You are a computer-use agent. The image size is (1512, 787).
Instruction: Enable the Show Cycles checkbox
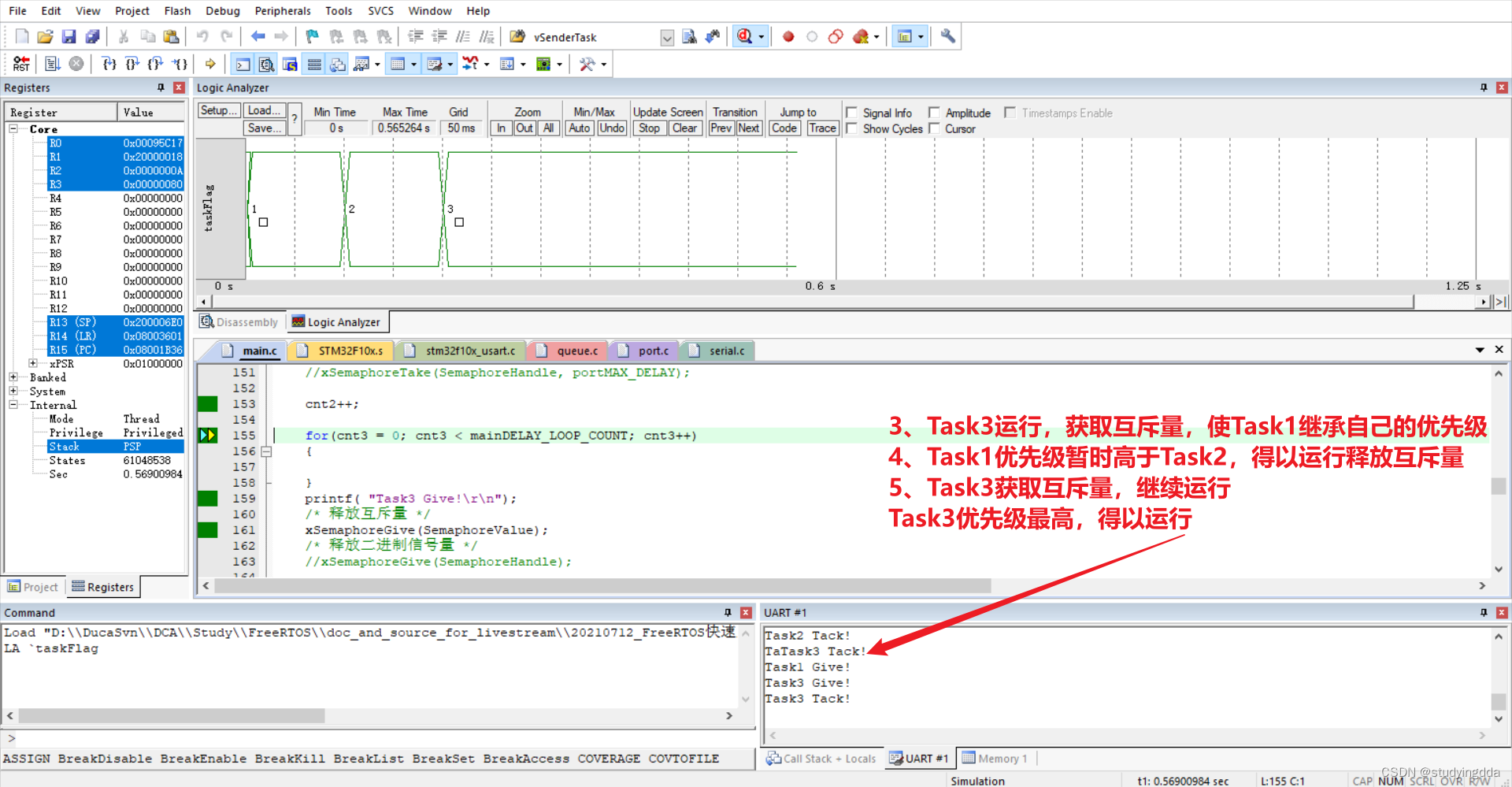(851, 128)
